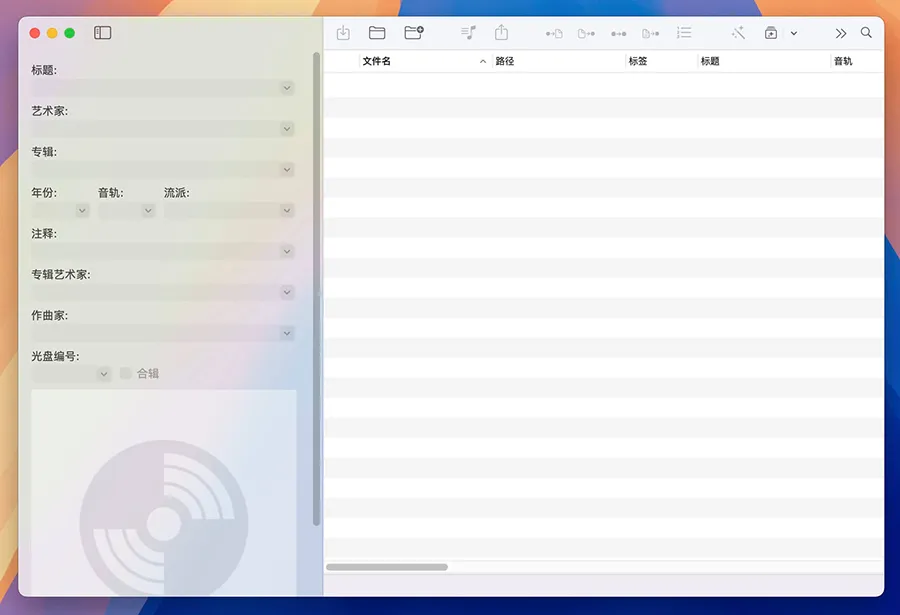Click the horizontal scrollbar under file list
This screenshot has width=900, height=615.
(x=387, y=567)
